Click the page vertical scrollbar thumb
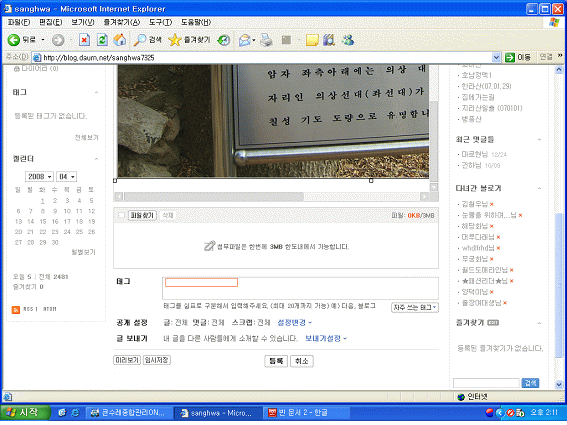Viewport: 567px width, 425px height. coord(559,286)
